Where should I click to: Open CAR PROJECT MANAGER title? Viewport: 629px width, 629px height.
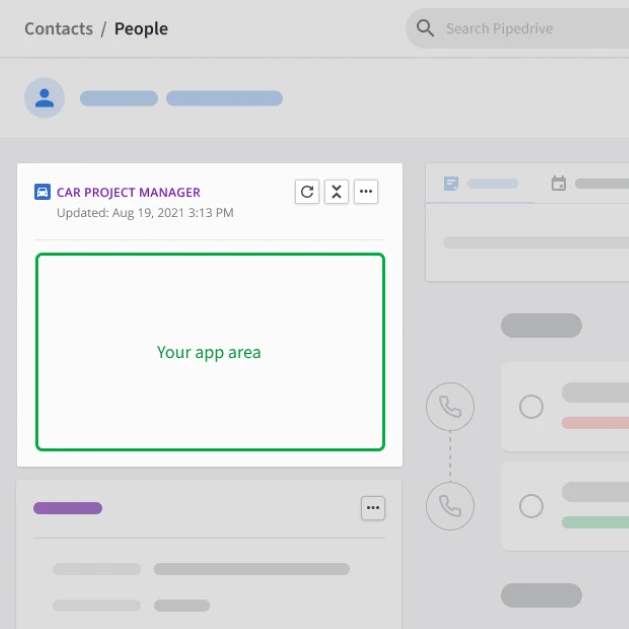click(x=128, y=193)
